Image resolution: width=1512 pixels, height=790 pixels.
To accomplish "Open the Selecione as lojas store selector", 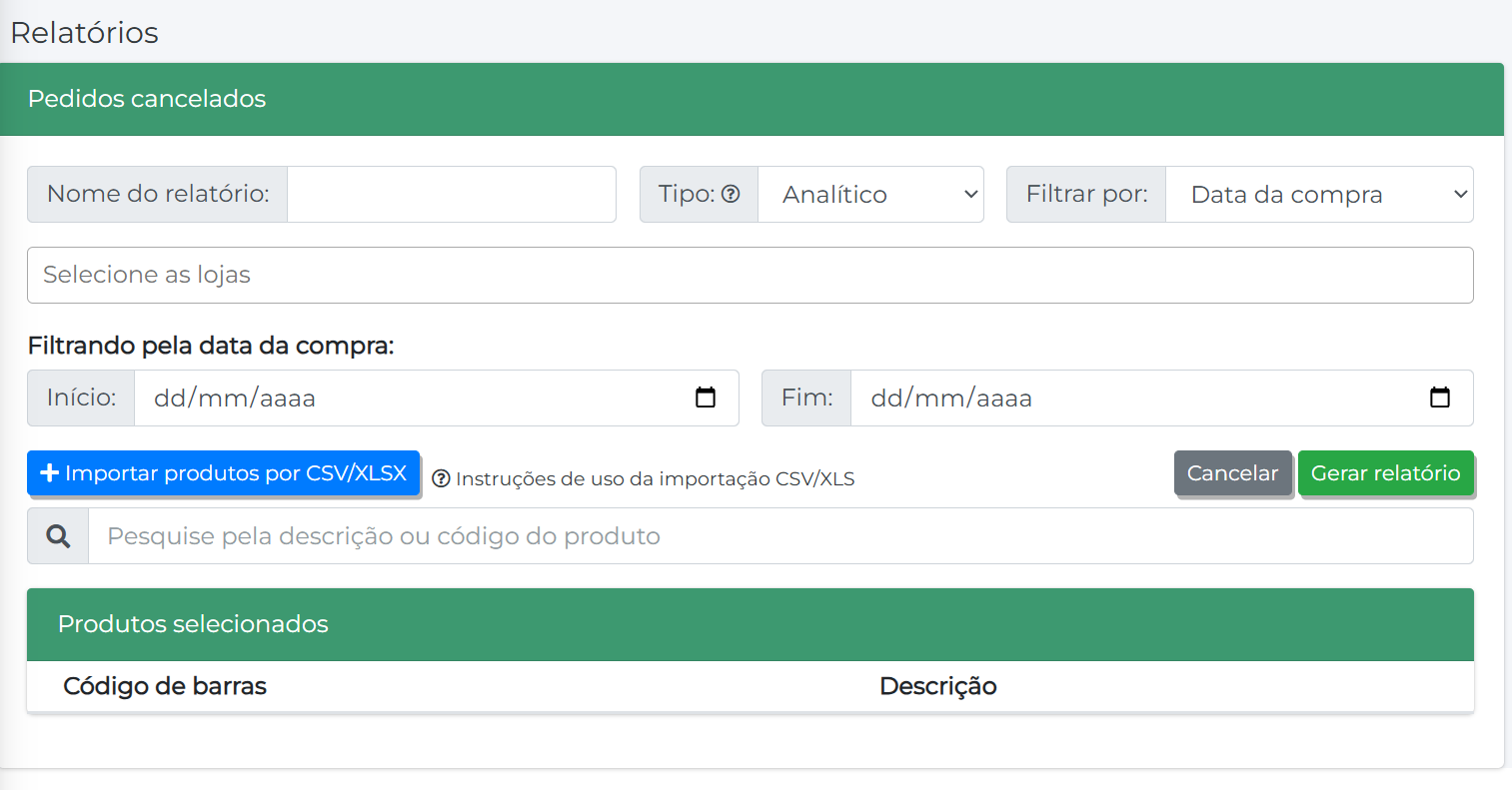I will click(750, 276).
